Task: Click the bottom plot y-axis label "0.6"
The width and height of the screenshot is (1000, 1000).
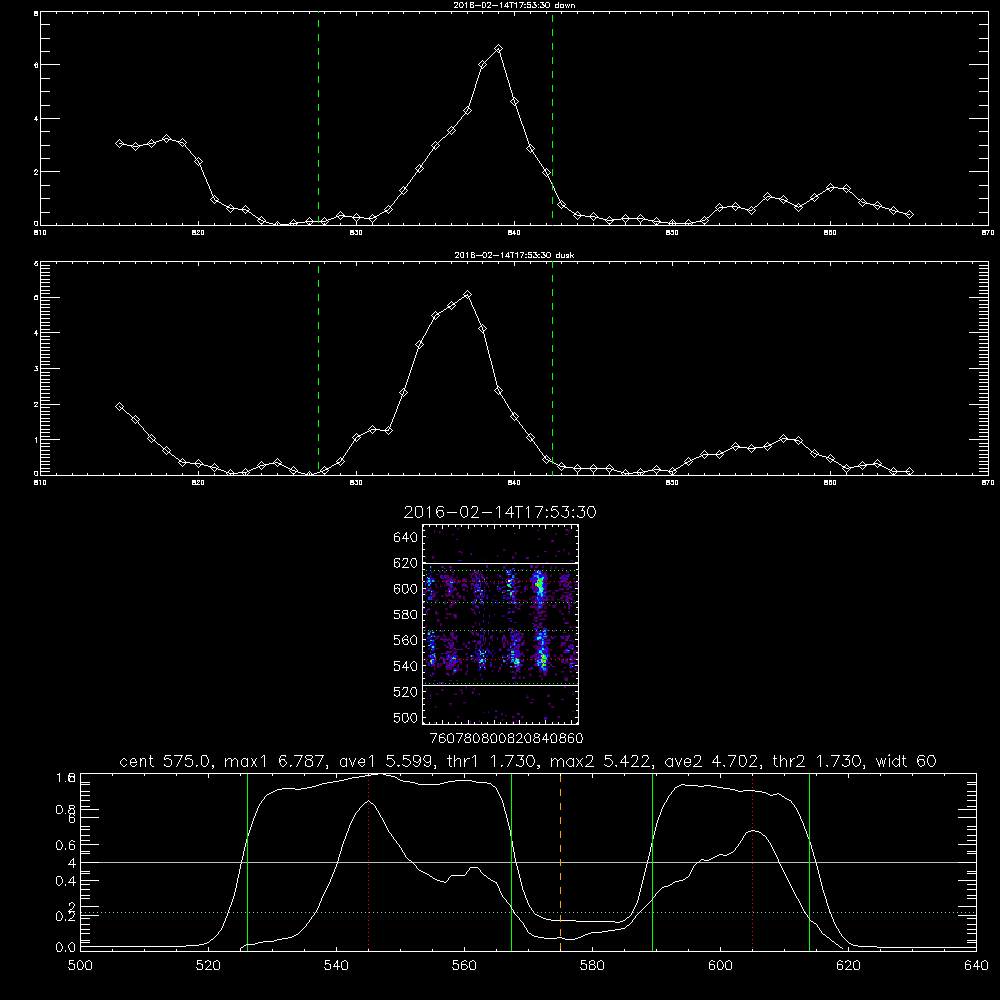Action: pos(66,845)
